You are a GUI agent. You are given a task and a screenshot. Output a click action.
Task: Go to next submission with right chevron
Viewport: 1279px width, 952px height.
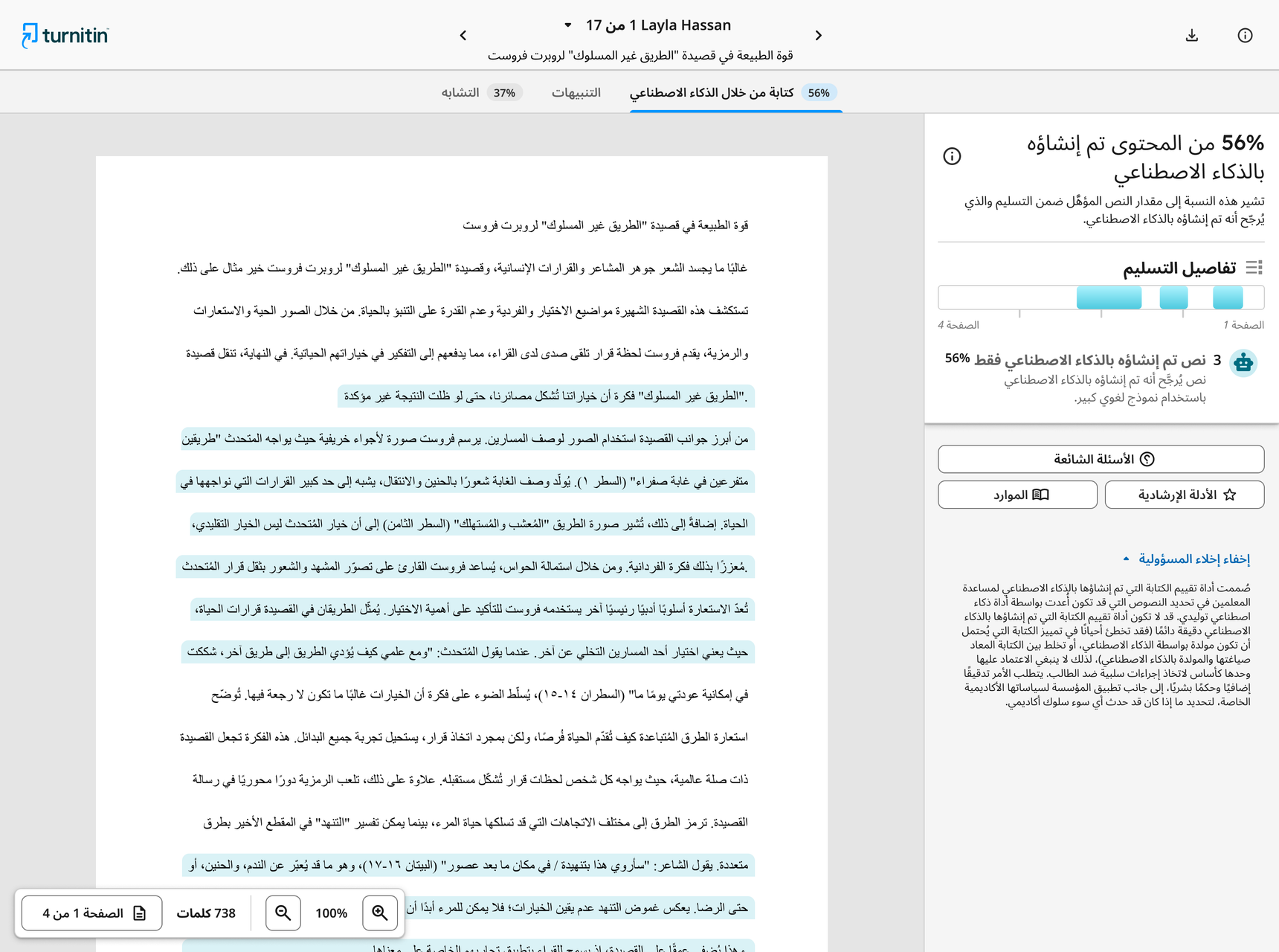[819, 36]
